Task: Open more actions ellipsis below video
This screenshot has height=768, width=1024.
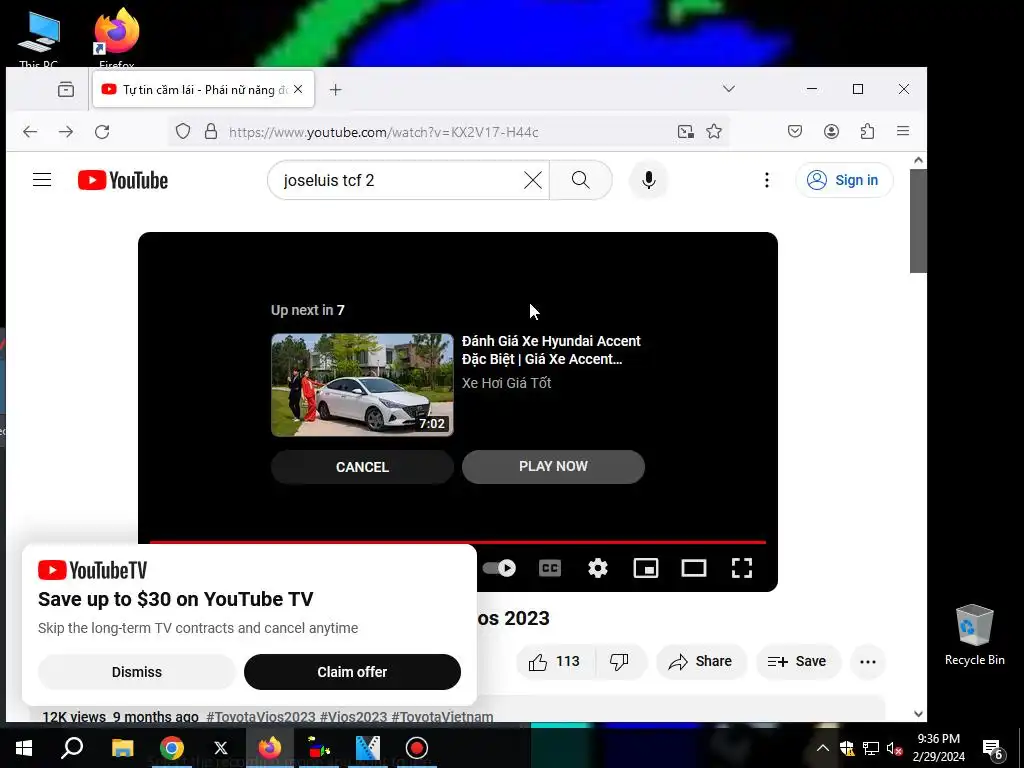Action: coord(868,662)
